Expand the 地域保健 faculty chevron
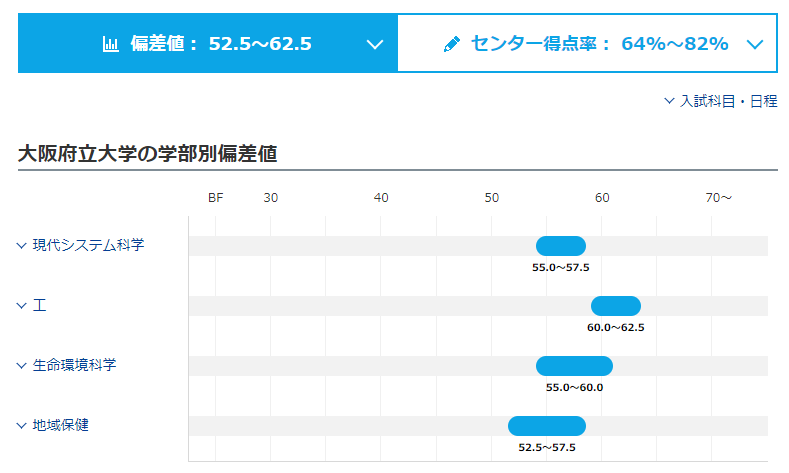Viewport: 789px width, 473px height. click(21, 426)
